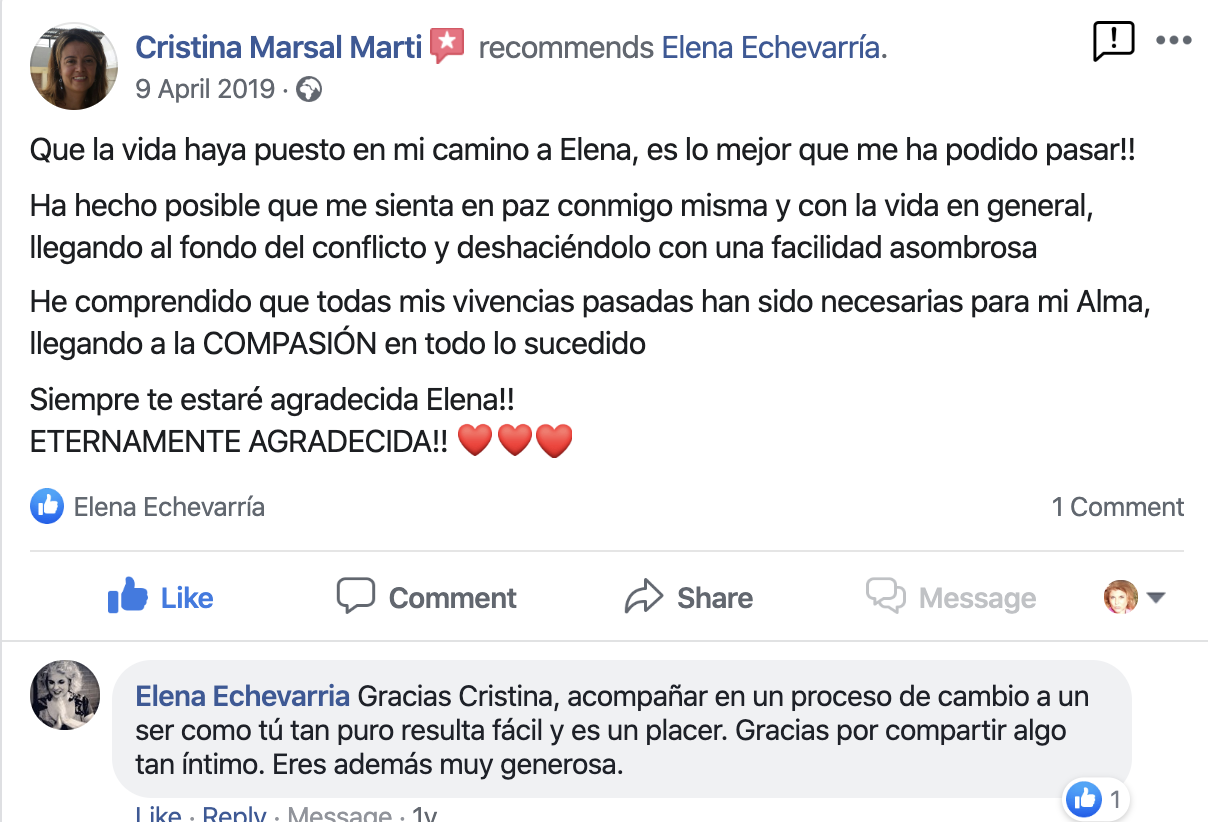Screen dimensions: 1208x822
Task: Open Cristina Marsal Marti's profile link
Action: click(278, 47)
